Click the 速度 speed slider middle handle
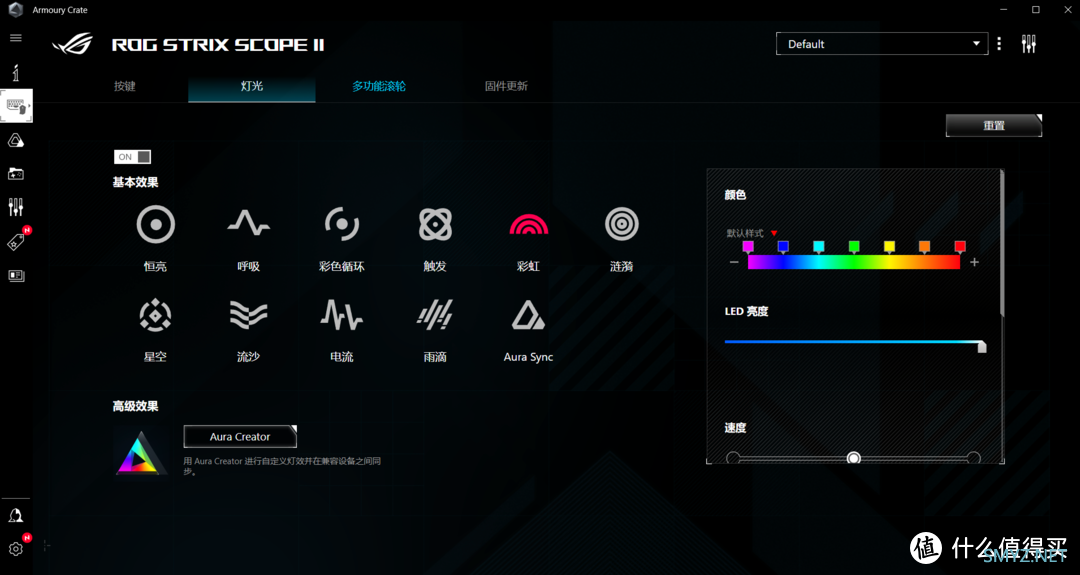The height and width of the screenshot is (575, 1080). tap(853, 458)
